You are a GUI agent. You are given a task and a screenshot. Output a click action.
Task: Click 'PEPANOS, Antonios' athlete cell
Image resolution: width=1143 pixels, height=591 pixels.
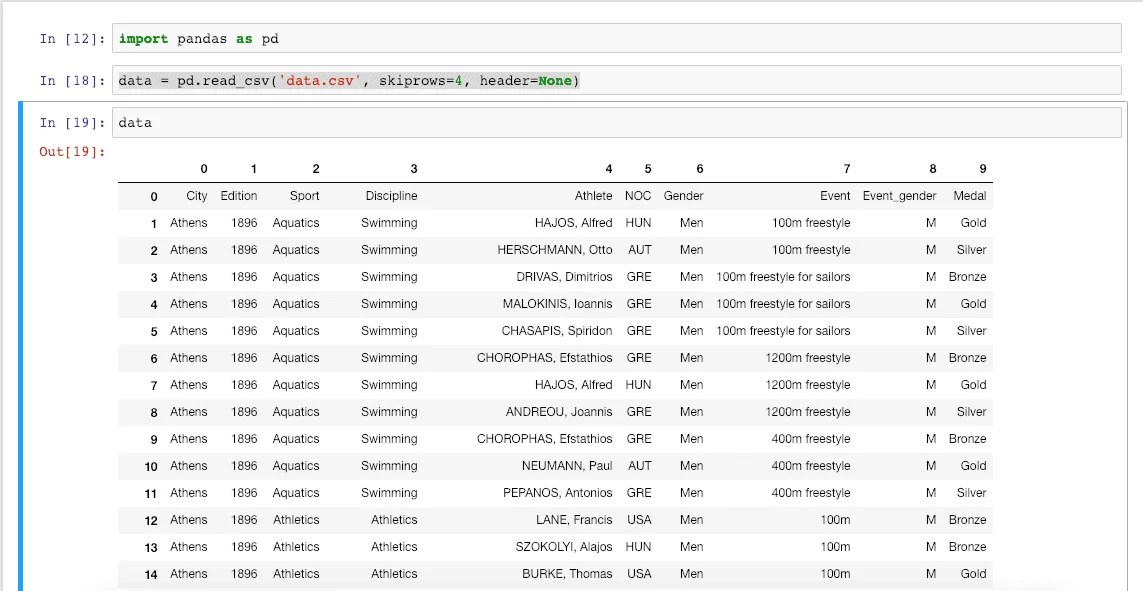coord(558,493)
